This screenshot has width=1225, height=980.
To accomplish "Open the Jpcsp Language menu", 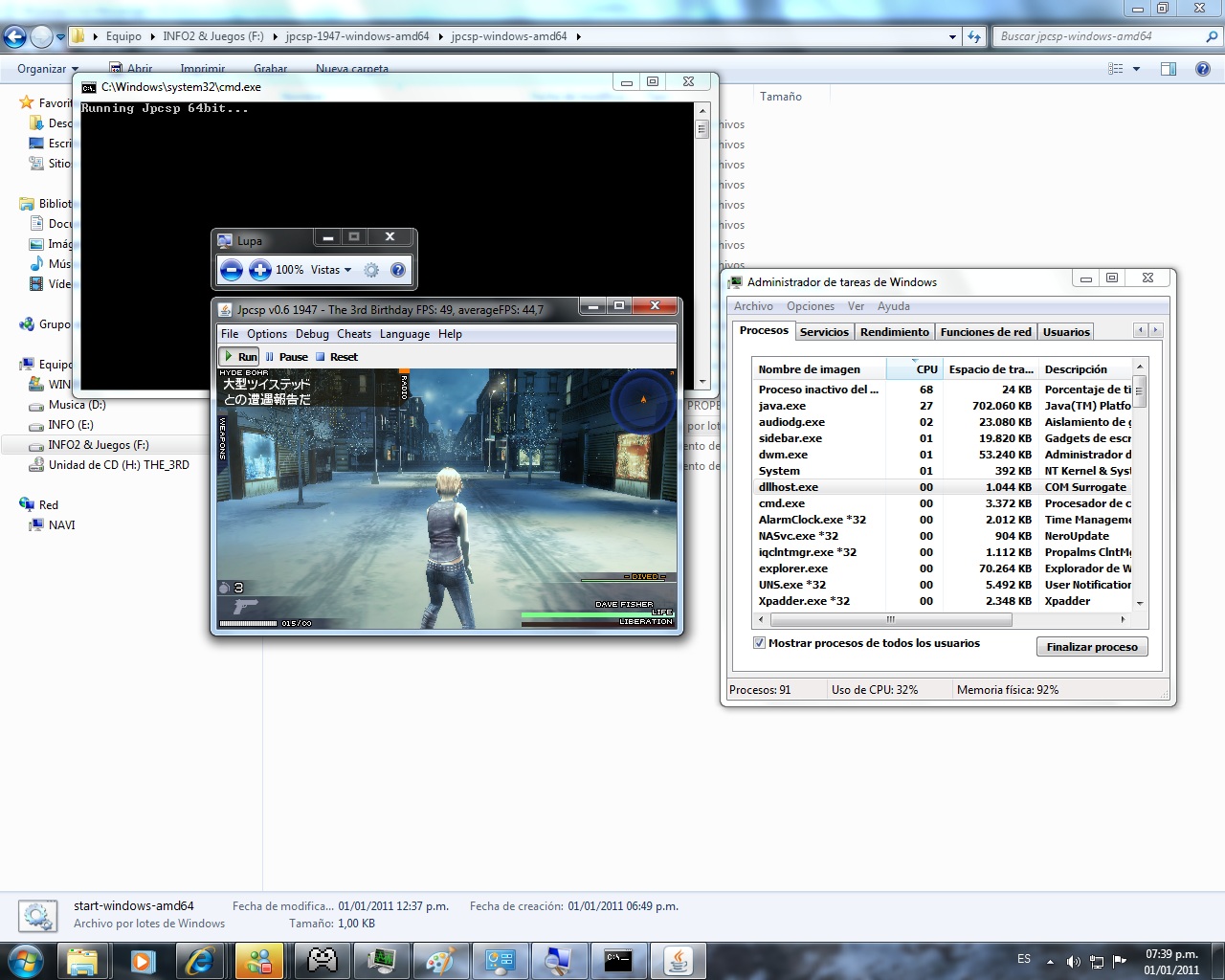I will click(405, 334).
